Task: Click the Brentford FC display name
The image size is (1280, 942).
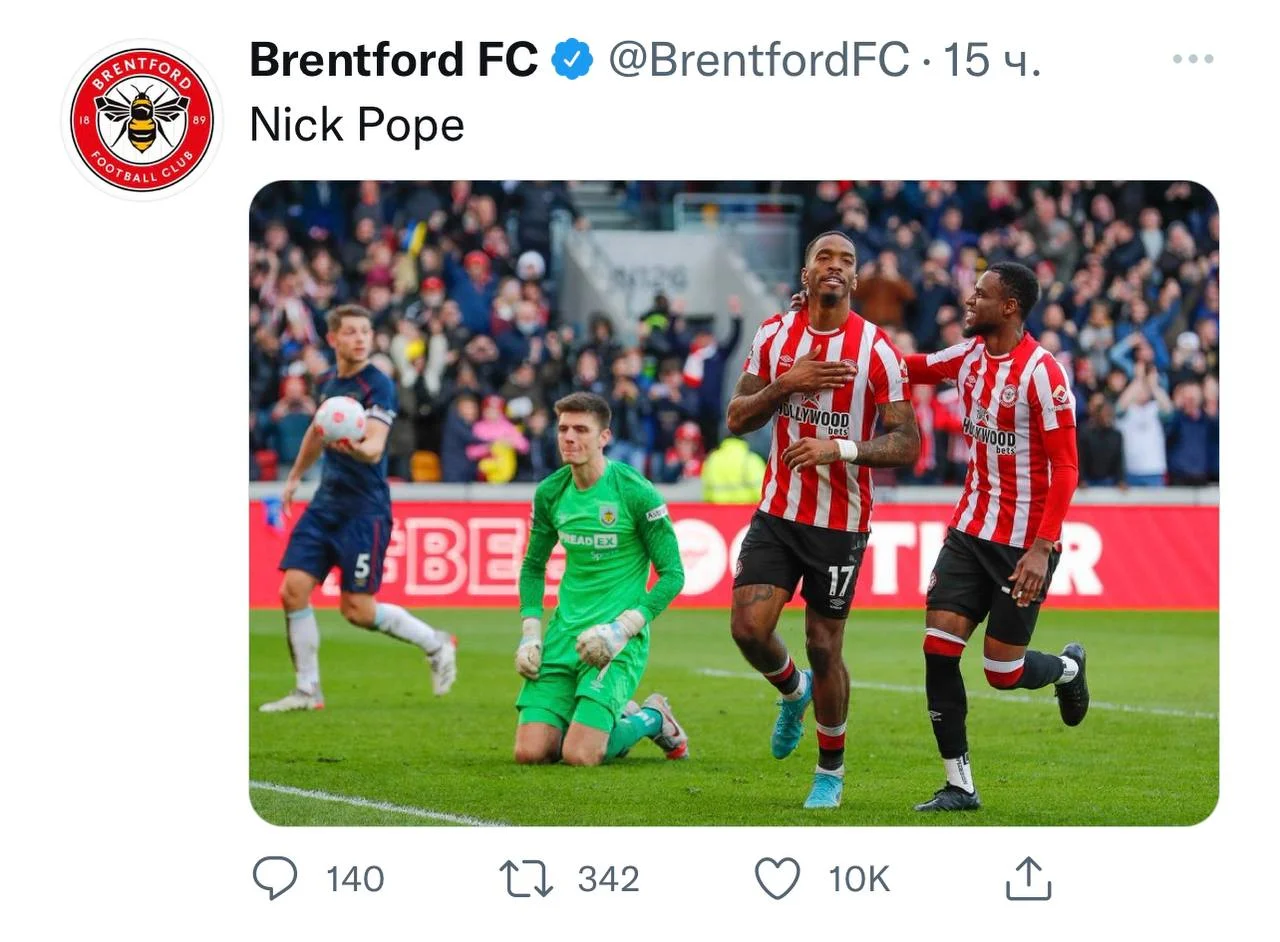Action: pos(393,60)
